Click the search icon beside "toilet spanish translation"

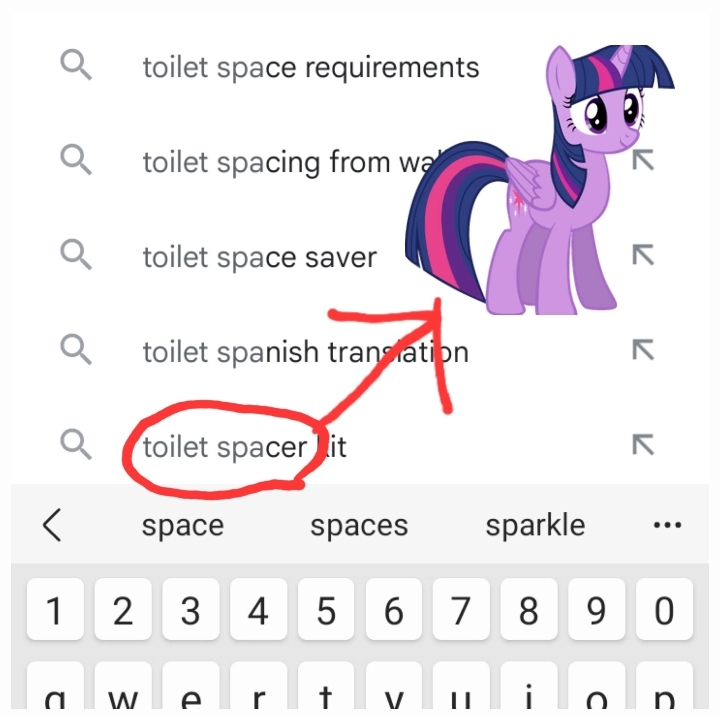[x=76, y=349]
